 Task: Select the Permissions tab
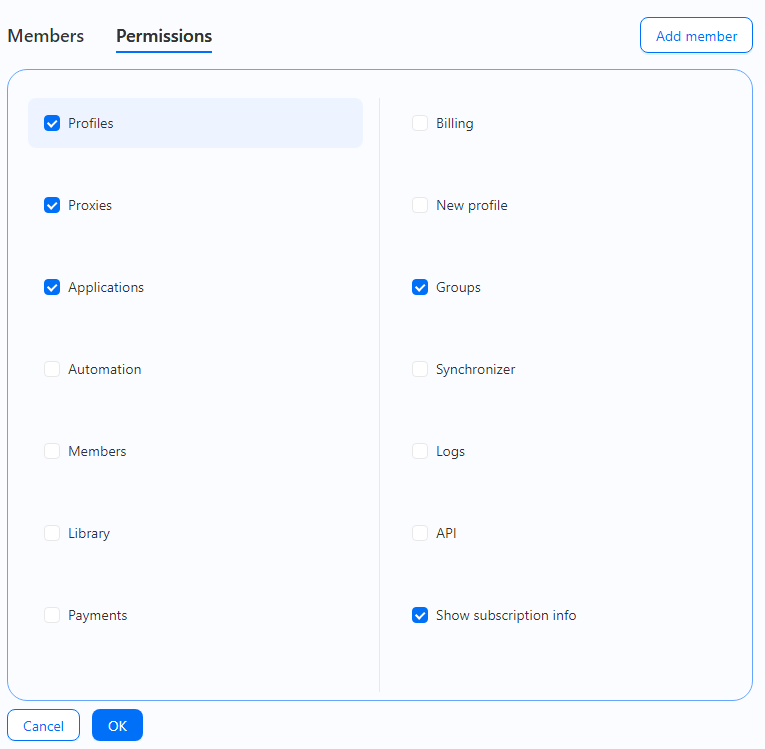[x=164, y=36]
